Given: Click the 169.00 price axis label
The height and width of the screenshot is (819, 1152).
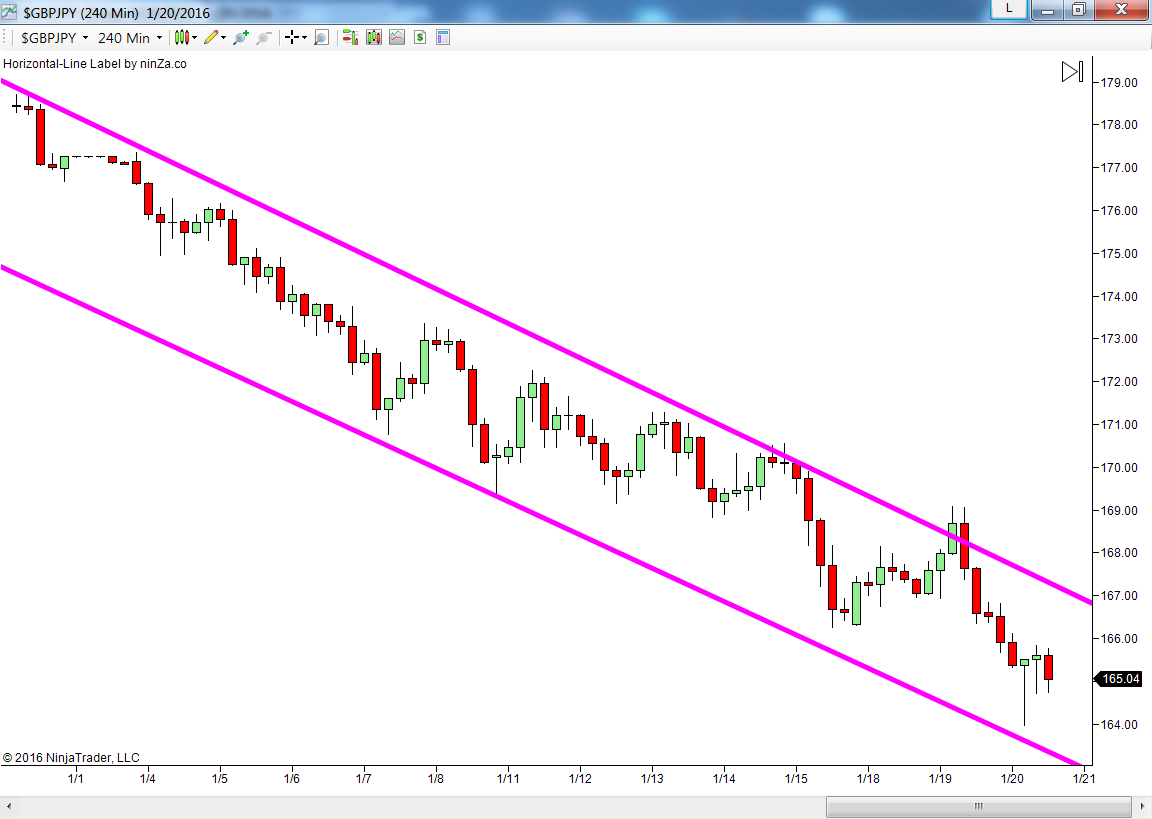Looking at the screenshot, I should point(1118,510).
